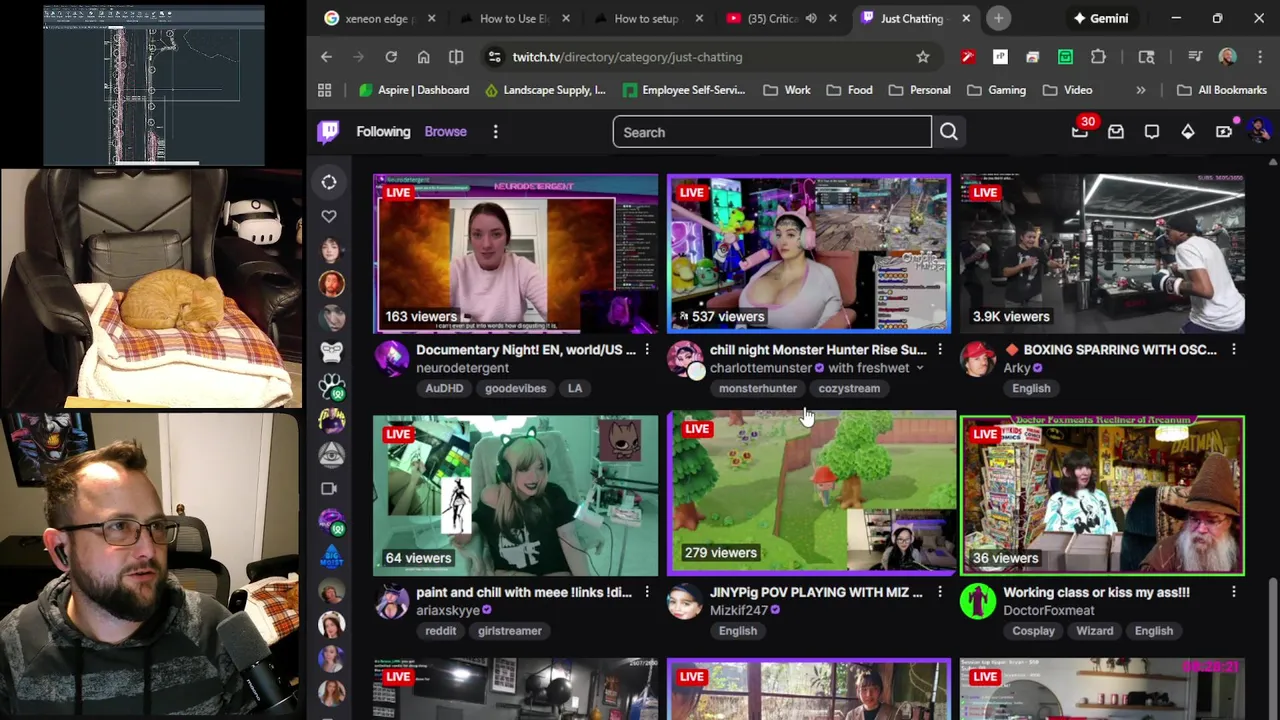This screenshot has height=720, width=1280.
Task: Open new browser tab
Action: pyautogui.click(x=998, y=18)
